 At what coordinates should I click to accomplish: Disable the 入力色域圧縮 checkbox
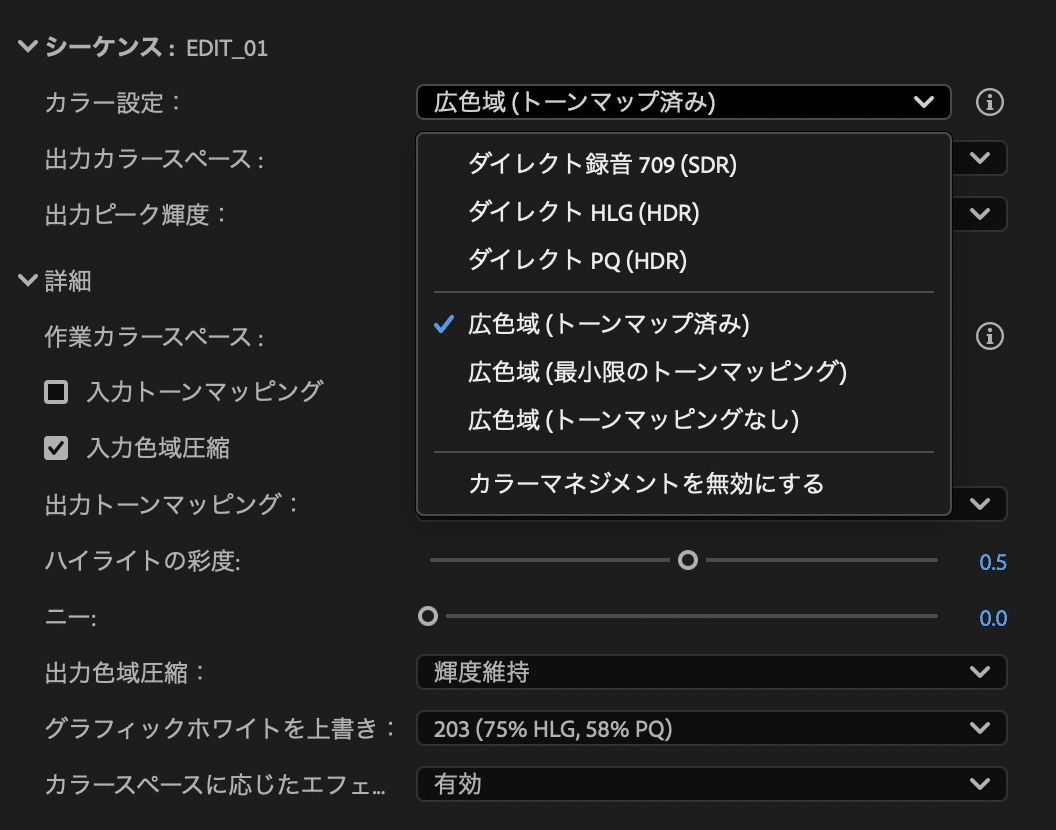[56, 448]
